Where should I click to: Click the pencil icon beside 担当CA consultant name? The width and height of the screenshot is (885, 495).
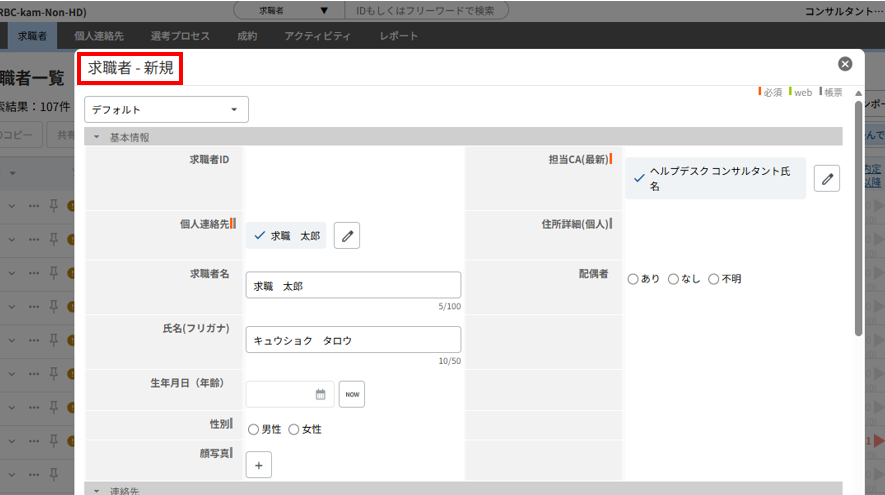pyautogui.click(x=827, y=178)
